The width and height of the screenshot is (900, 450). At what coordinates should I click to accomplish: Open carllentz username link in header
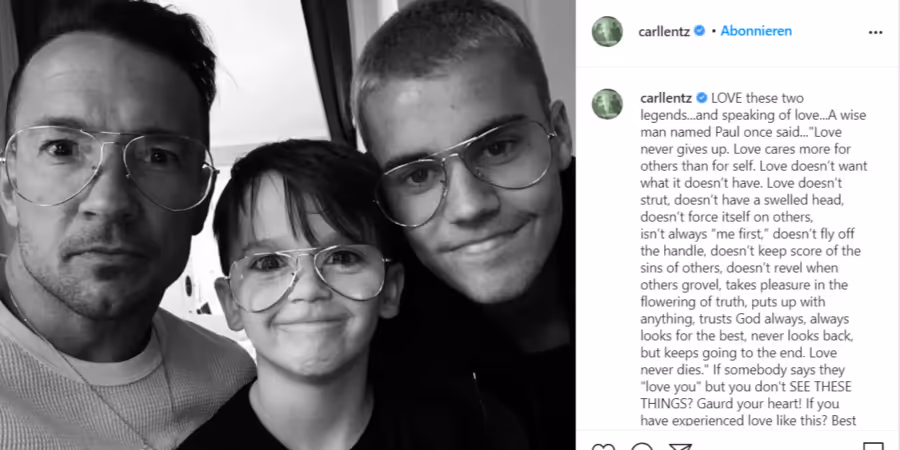664,32
